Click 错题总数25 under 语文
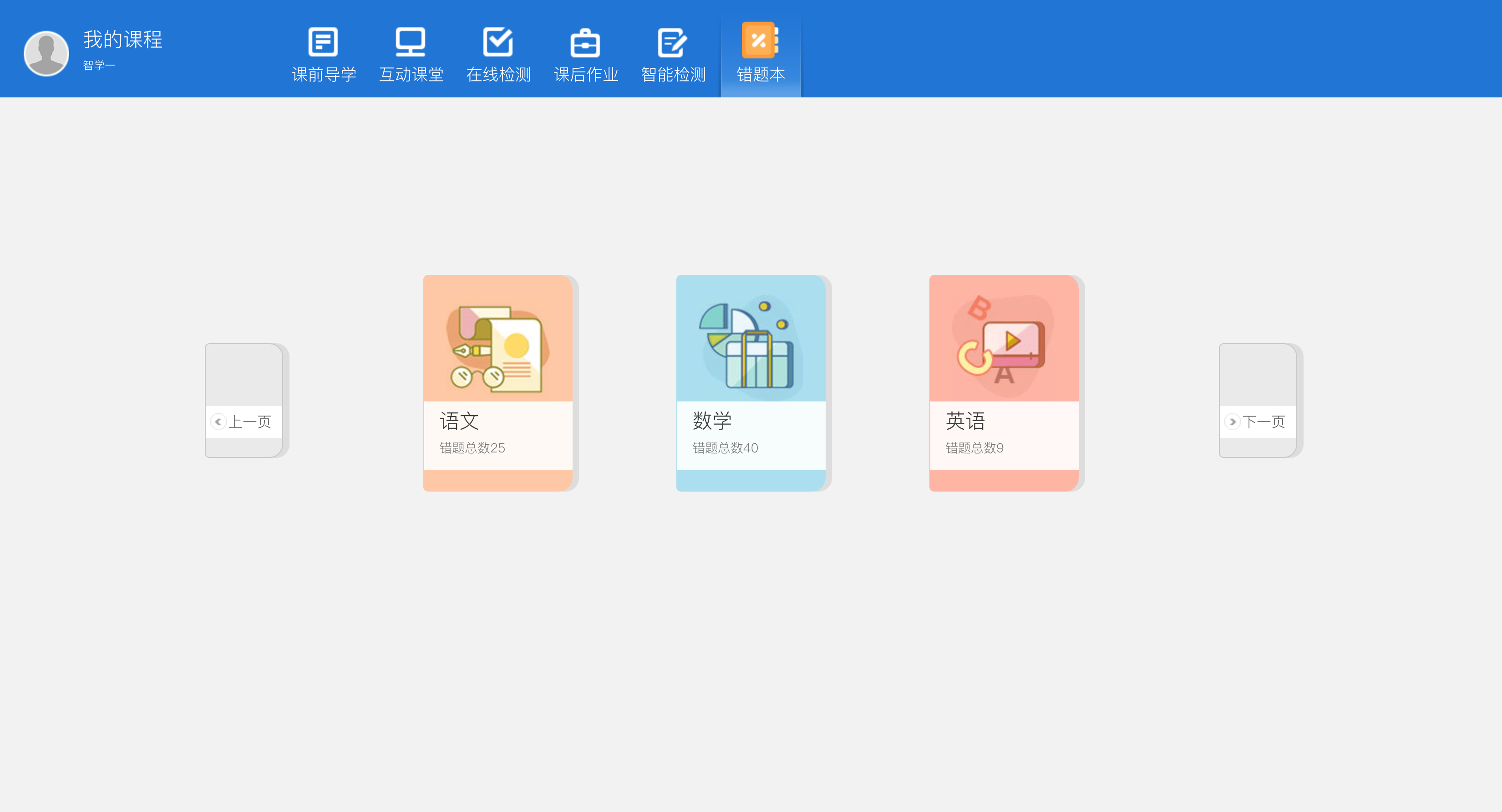1502x812 pixels. (x=472, y=448)
